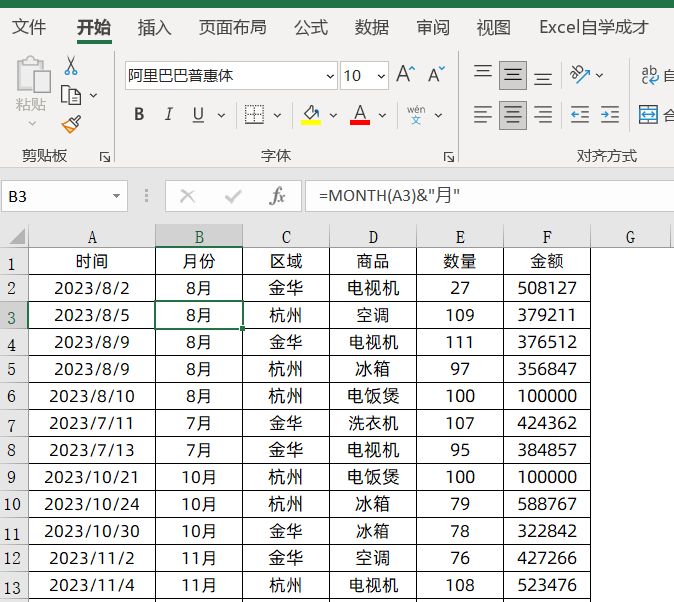Select row 13 header

tap(12, 587)
